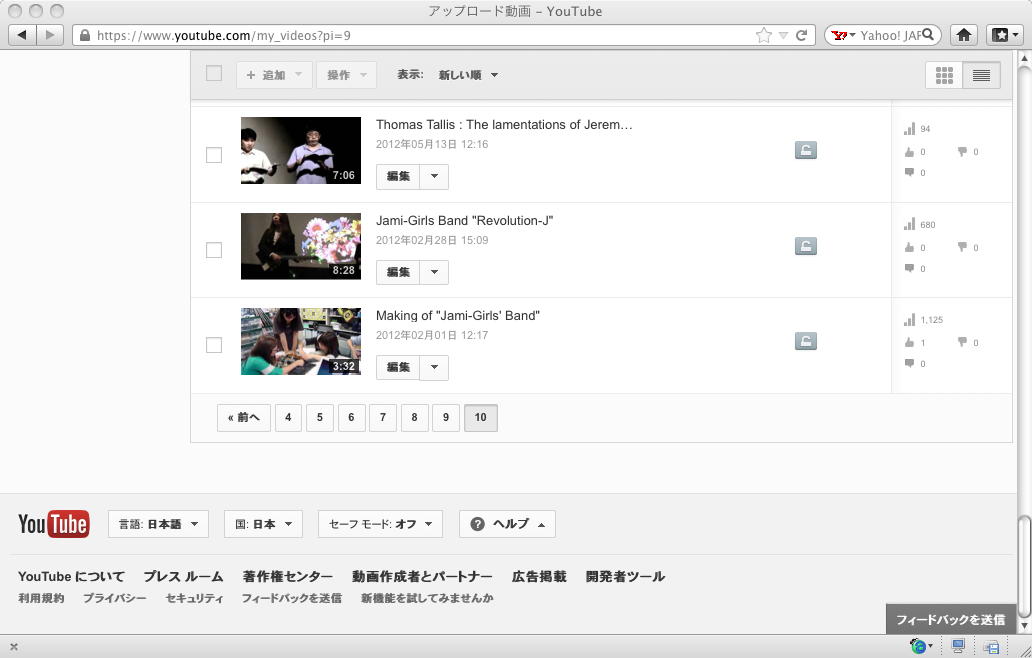
Task: Click フィードバックを送信 tab at bottom right
Action: (951, 619)
